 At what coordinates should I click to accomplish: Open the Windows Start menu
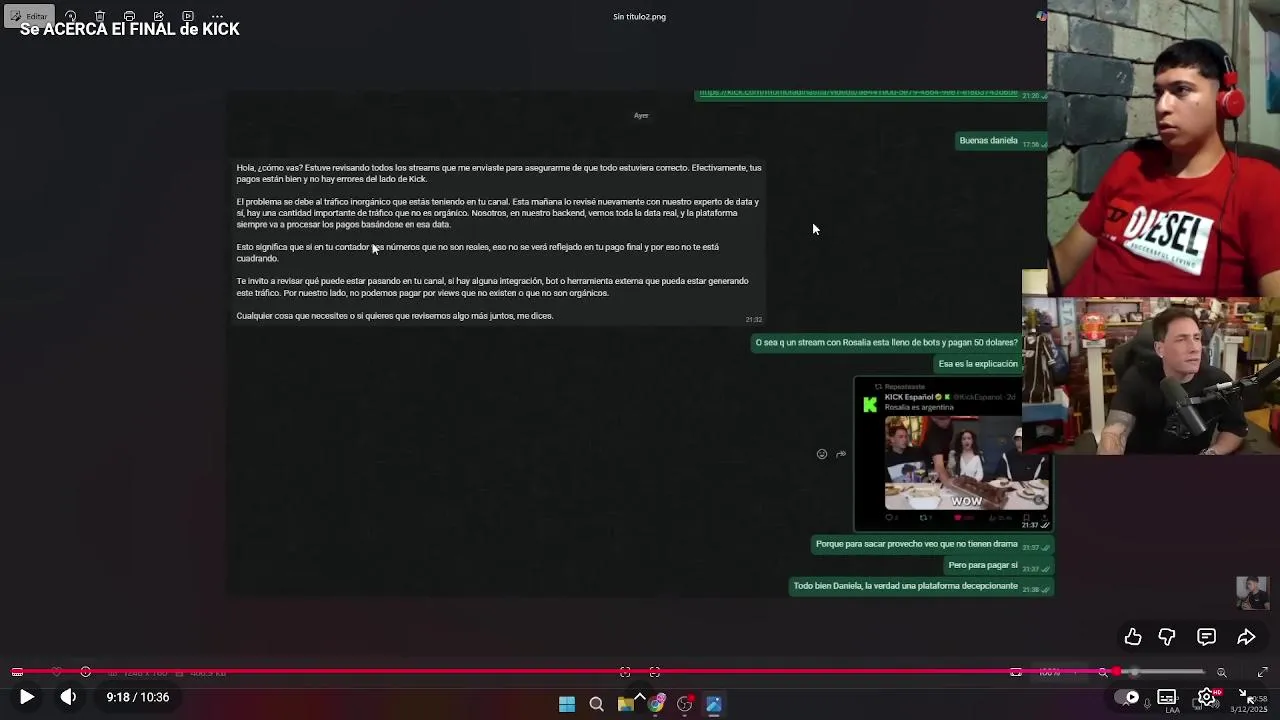point(567,704)
